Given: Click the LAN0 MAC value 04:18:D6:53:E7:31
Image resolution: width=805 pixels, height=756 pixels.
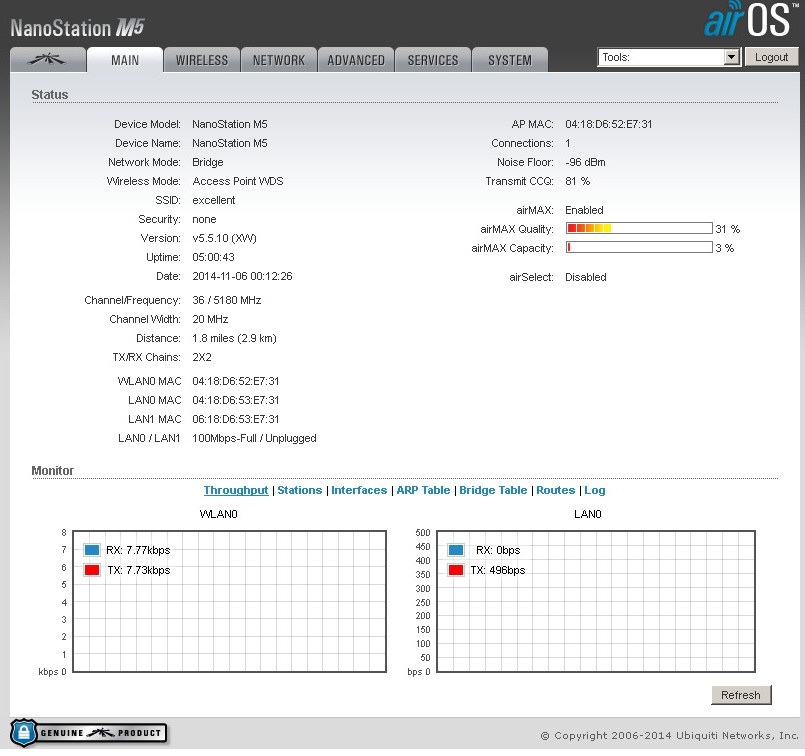Looking at the screenshot, I should (x=236, y=400).
